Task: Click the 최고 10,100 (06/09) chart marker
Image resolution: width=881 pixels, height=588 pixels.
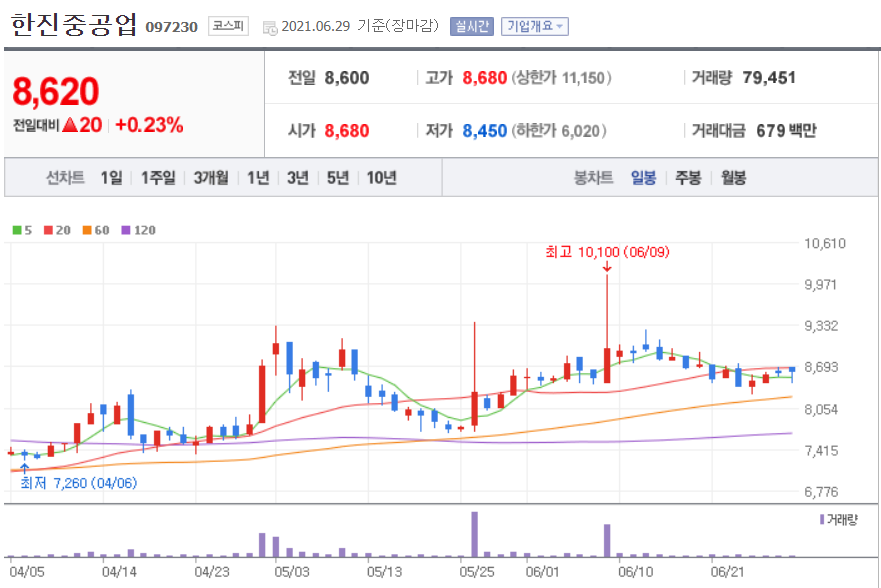Action: [607, 252]
